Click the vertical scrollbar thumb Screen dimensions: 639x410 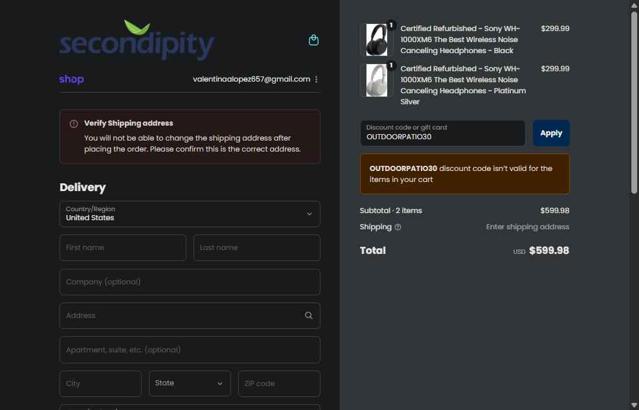click(634, 103)
